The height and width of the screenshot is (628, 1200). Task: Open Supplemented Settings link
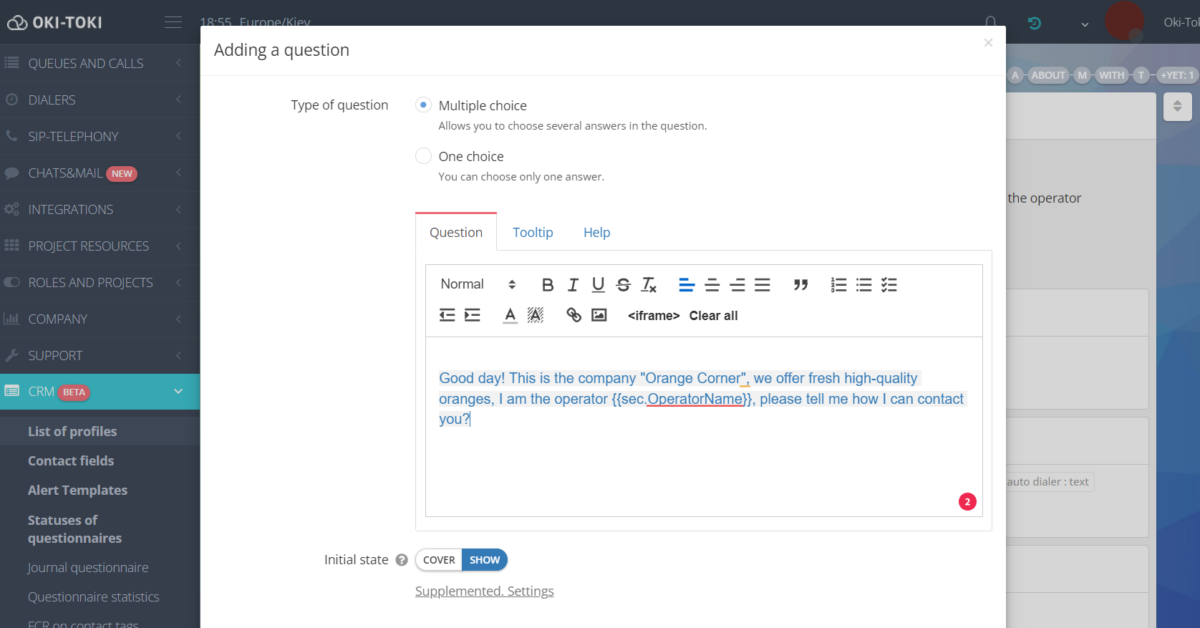pyautogui.click(x=484, y=591)
